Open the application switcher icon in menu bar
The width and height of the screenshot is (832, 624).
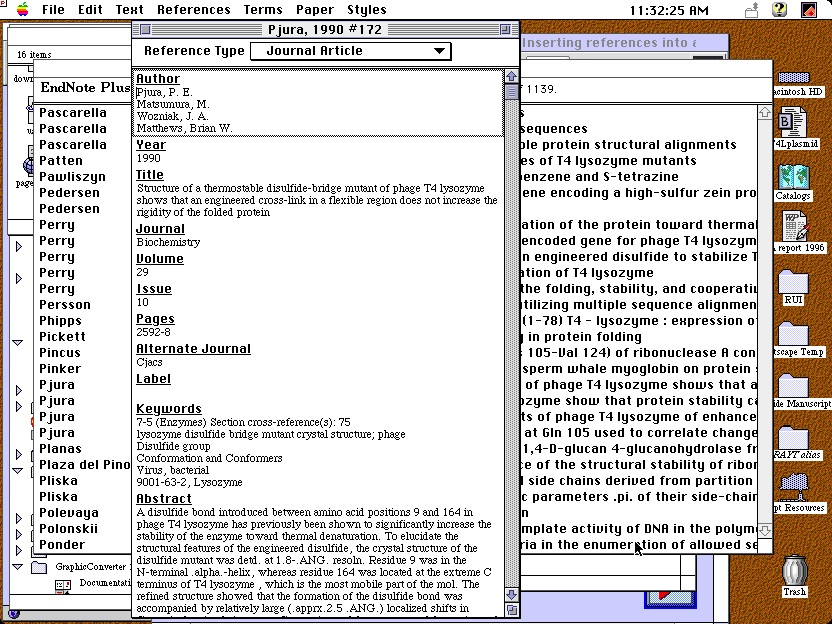click(809, 10)
